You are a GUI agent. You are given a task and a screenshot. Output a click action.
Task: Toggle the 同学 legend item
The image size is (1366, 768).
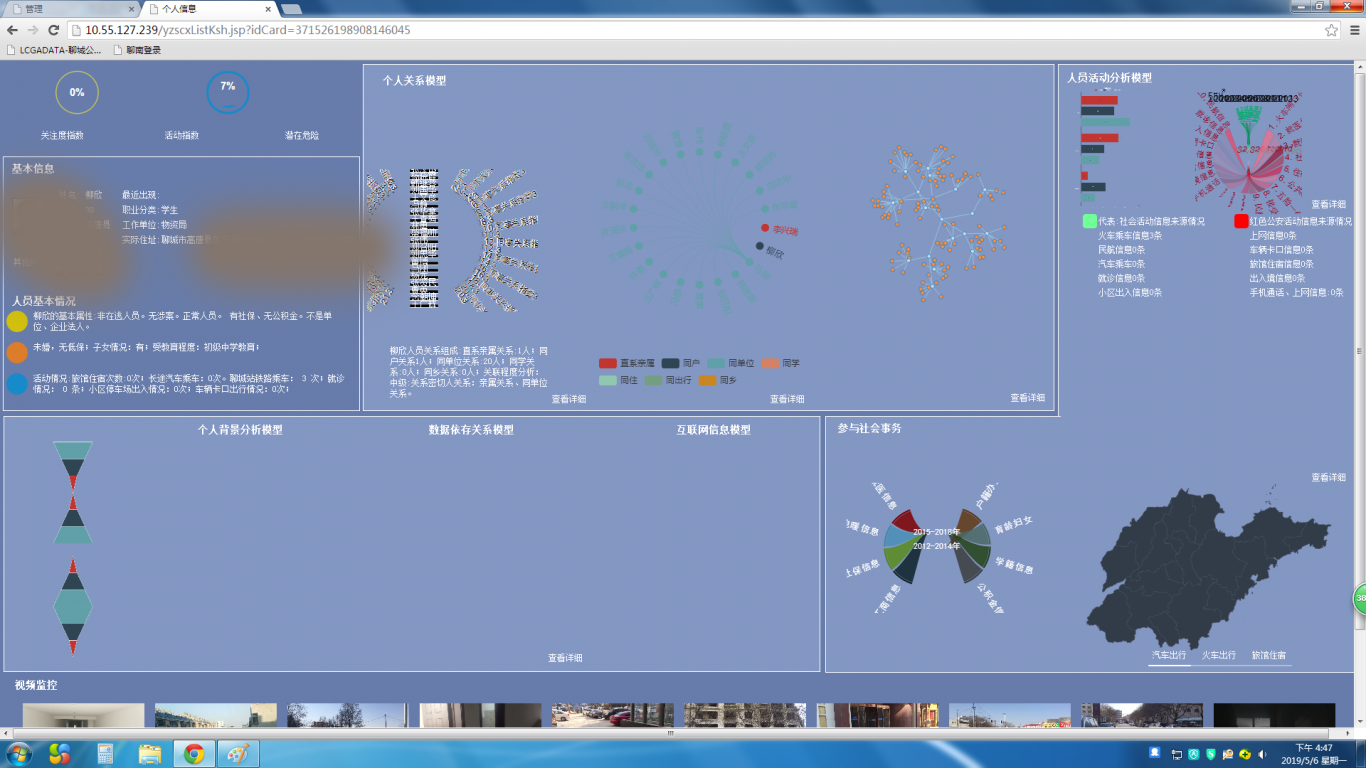pyautogui.click(x=780, y=363)
